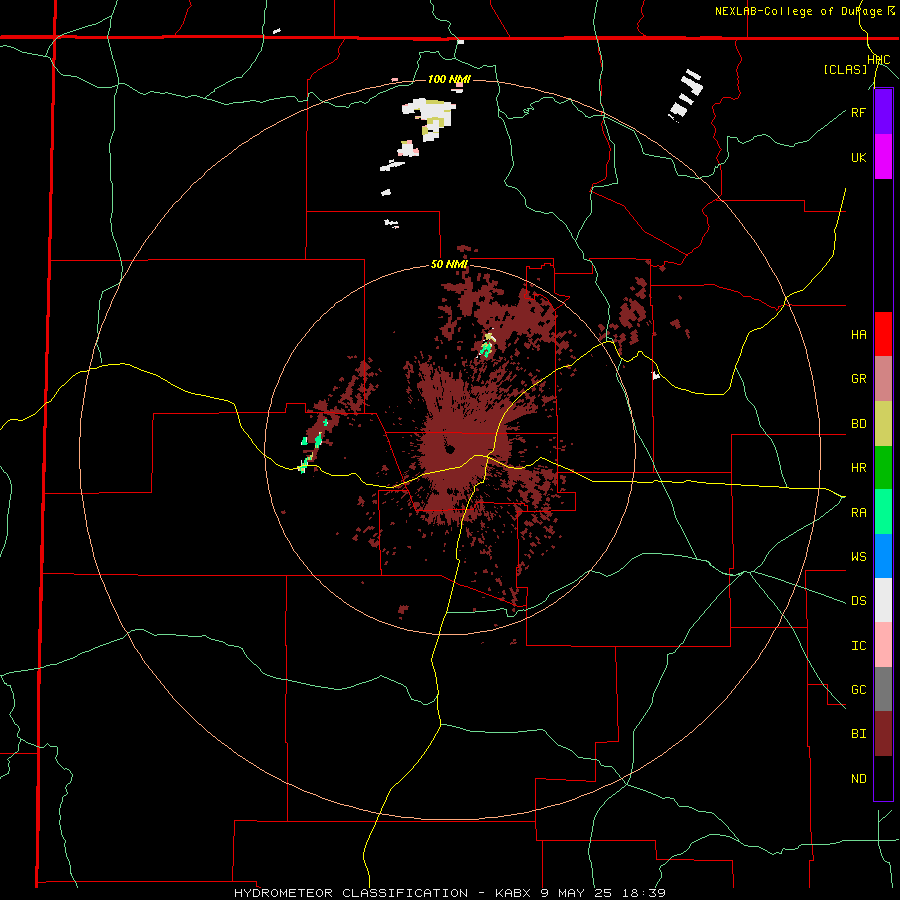Screen dimensions: 900x900
Task: Pick the HR green legend swatch
Action: (x=883, y=468)
